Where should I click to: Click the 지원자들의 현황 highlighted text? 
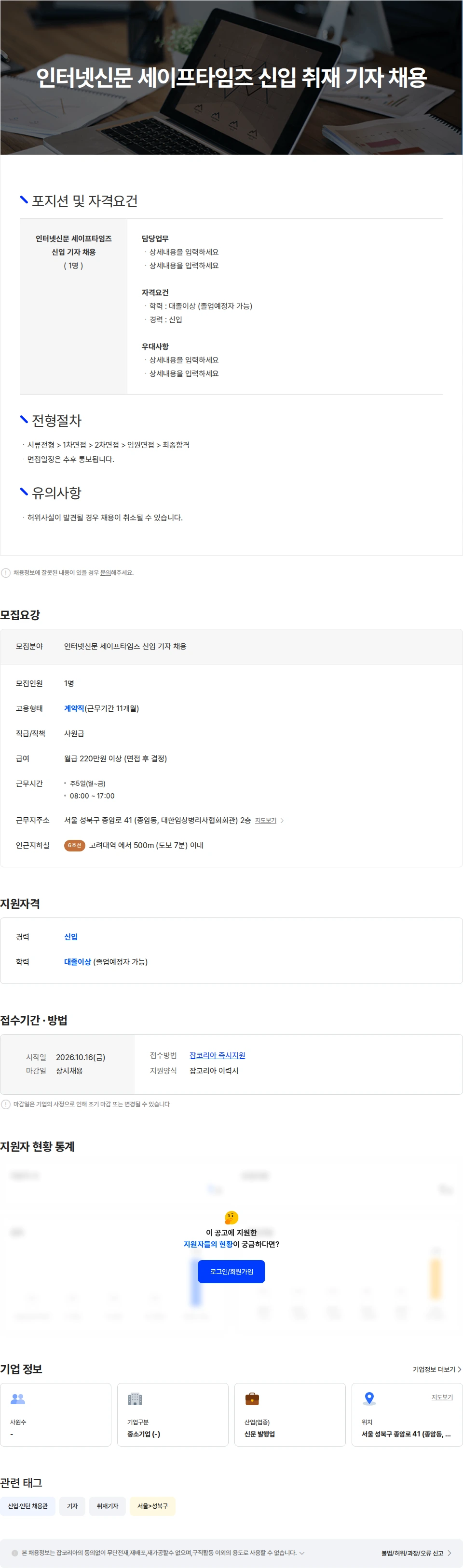pyautogui.click(x=208, y=1244)
